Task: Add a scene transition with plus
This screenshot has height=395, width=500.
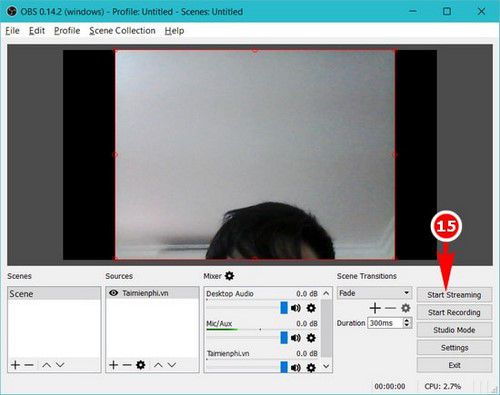Action: coord(375,308)
